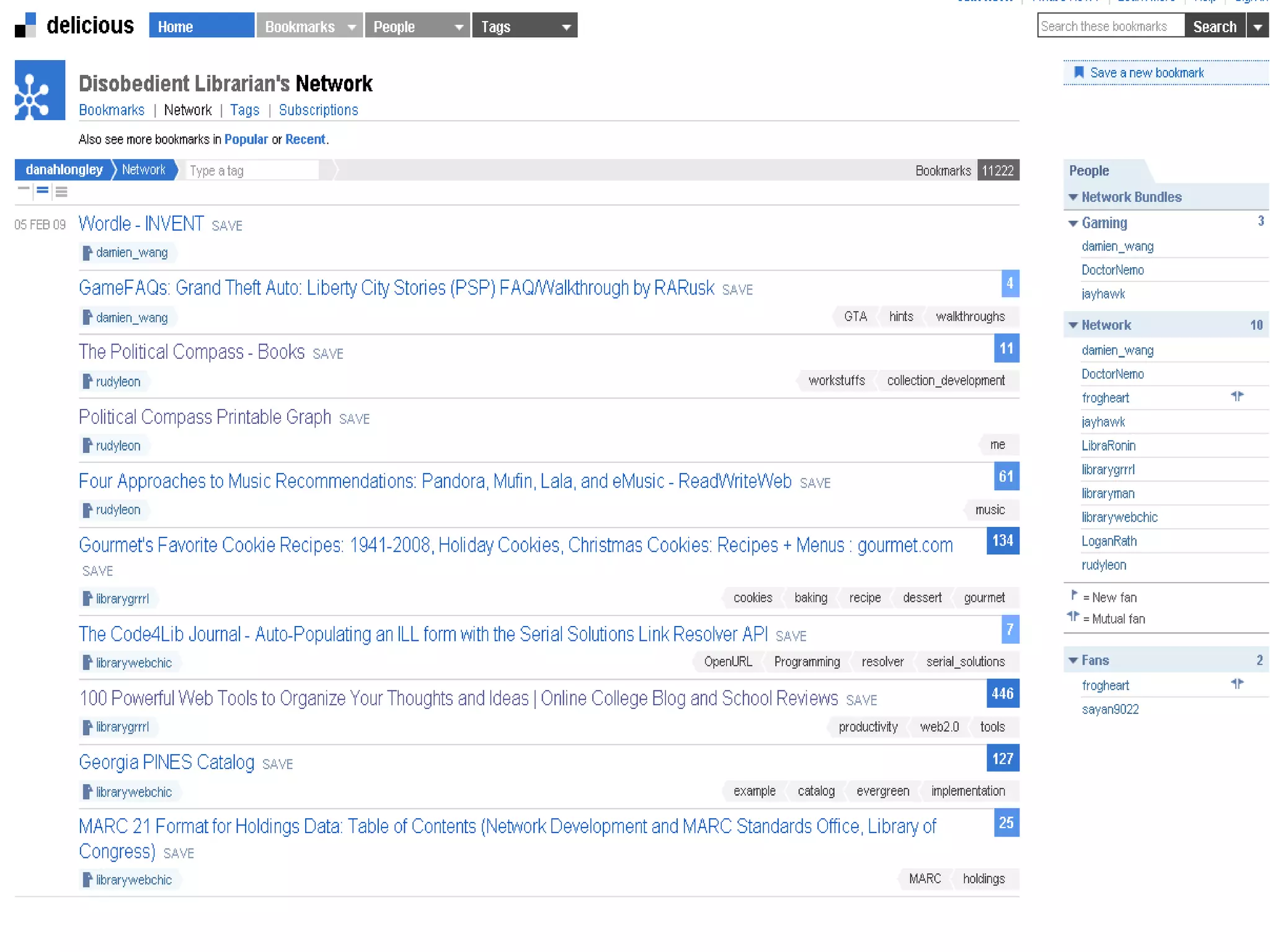Click the mutual fan icon beside frogheart in Fans

1237,684
